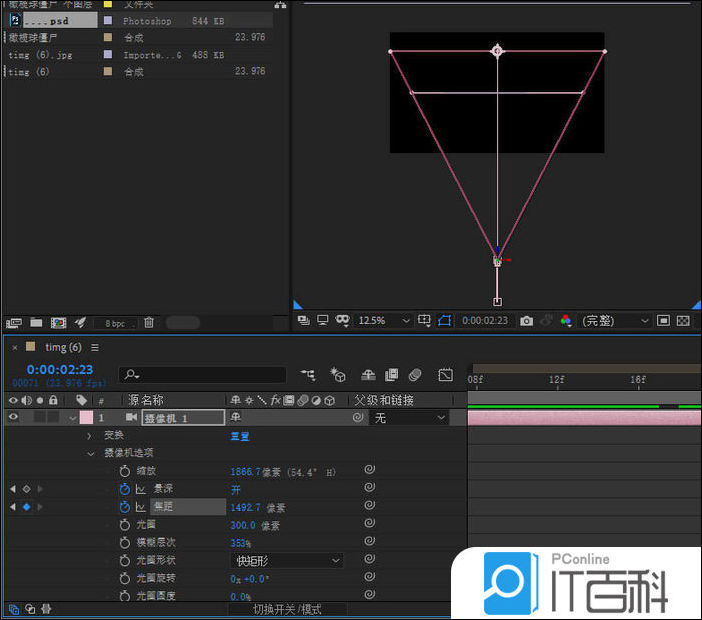
Task: Create new folder in project panel
Action: point(36,323)
